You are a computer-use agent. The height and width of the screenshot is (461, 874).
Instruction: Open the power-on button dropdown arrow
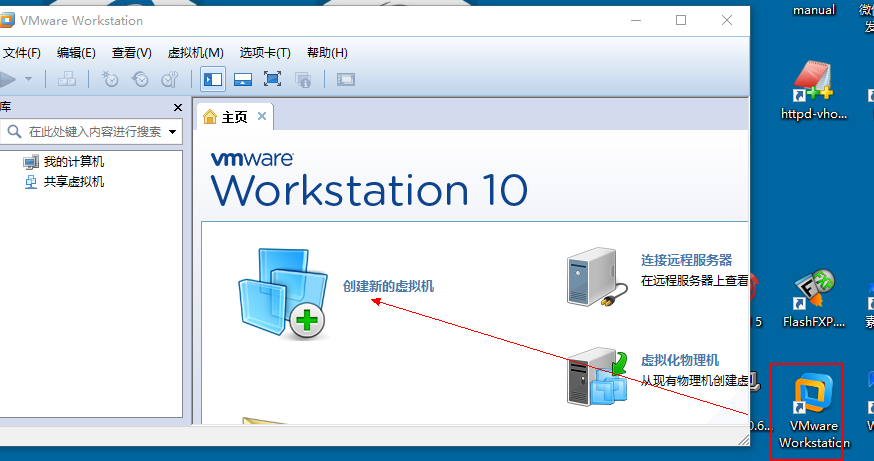[29, 79]
